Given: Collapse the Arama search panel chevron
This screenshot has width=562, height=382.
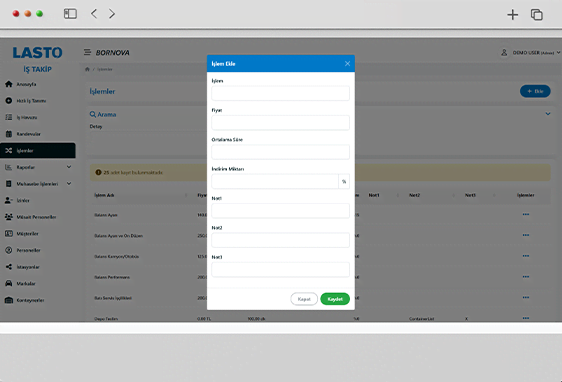Looking at the screenshot, I should [x=548, y=114].
